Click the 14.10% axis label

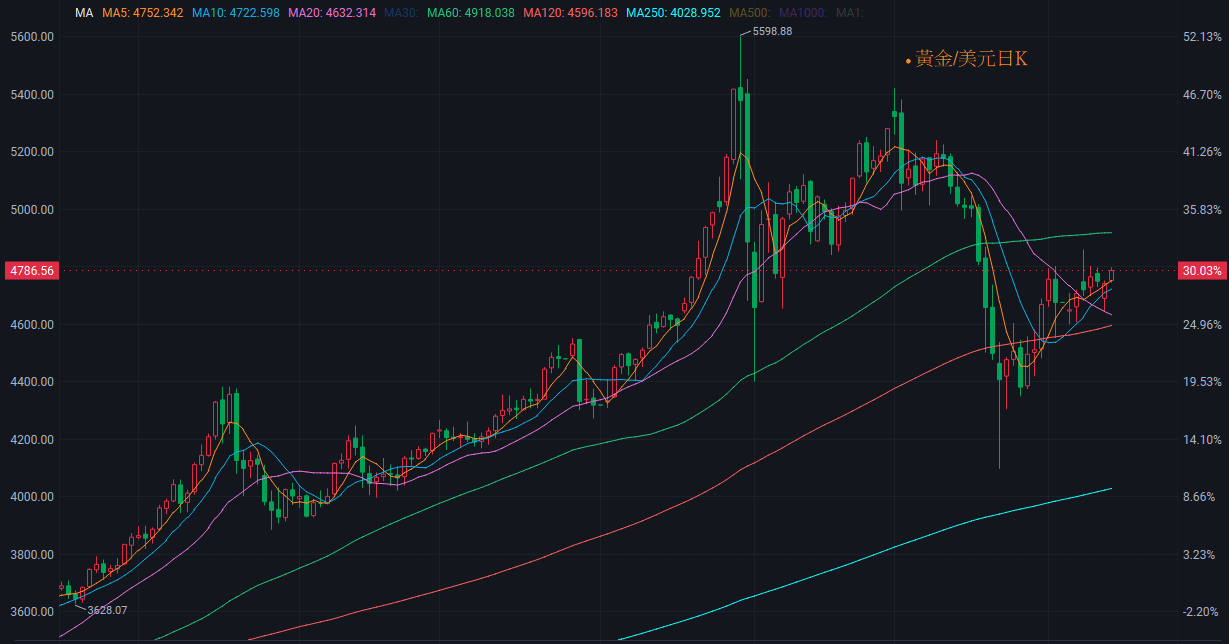pyautogui.click(x=1202, y=440)
